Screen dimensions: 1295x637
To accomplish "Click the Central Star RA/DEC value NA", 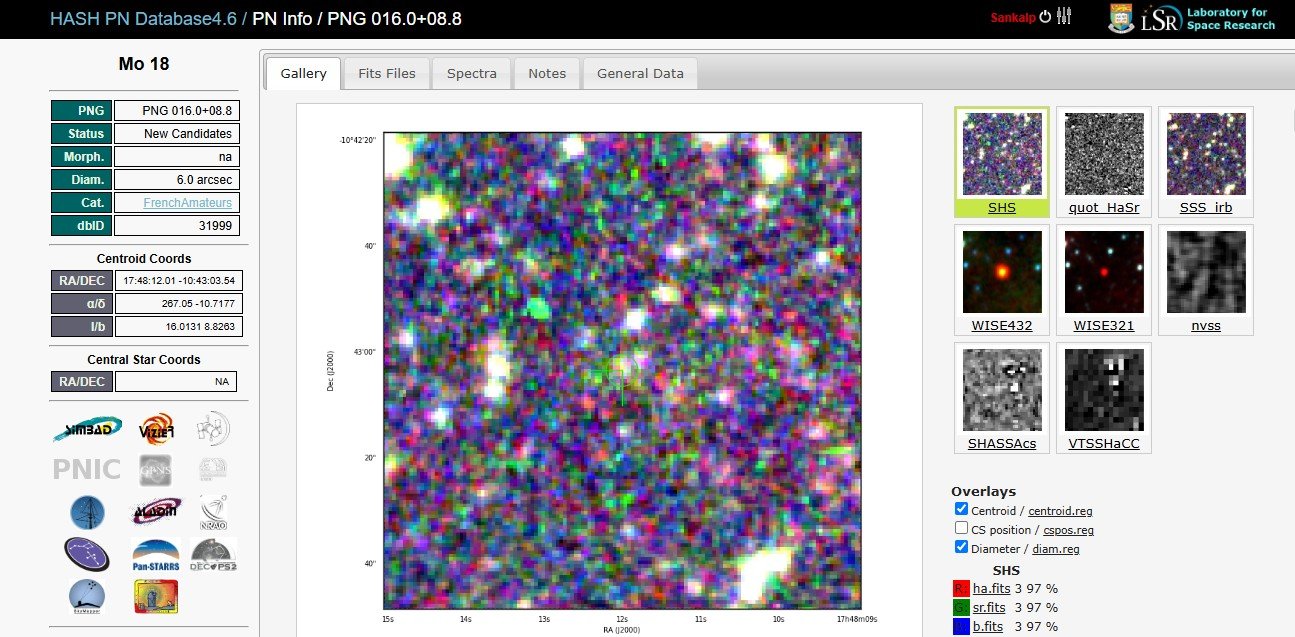I will pyautogui.click(x=176, y=382).
